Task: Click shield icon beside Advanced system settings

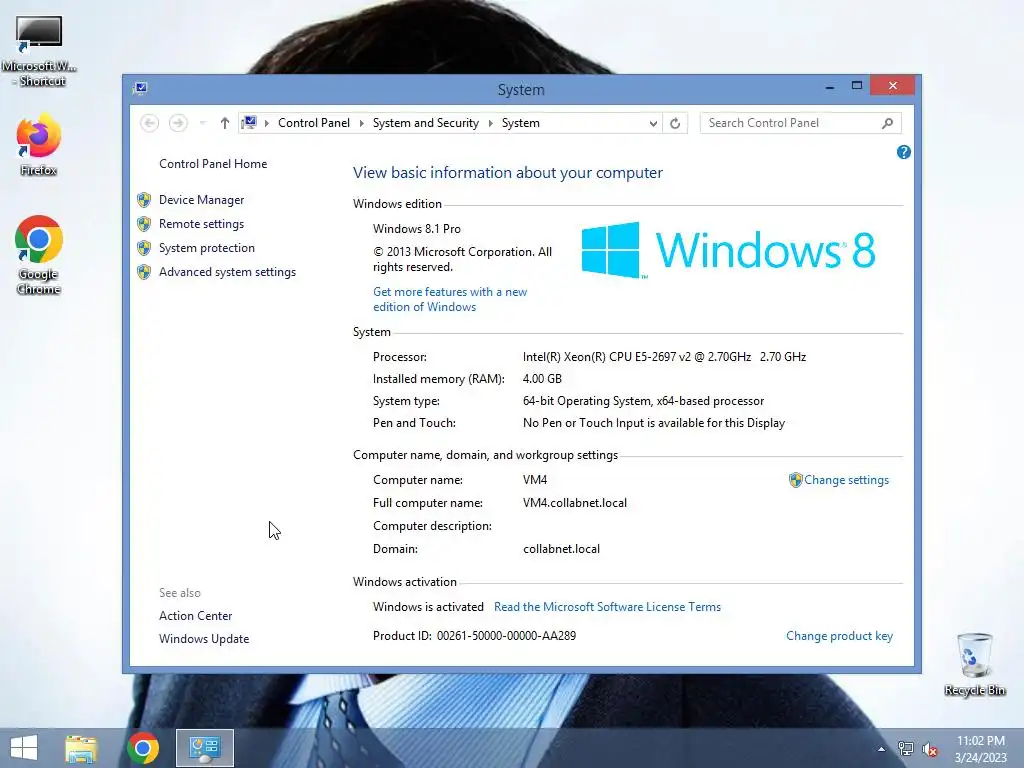Action: coord(144,272)
